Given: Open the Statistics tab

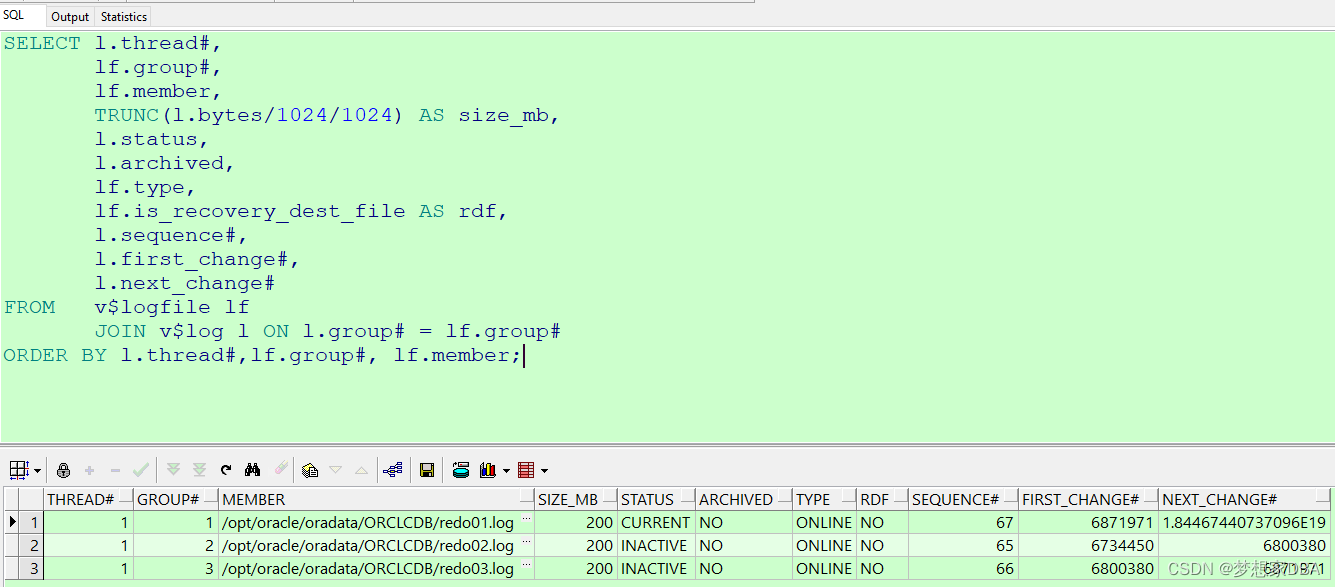Looking at the screenshot, I should (124, 16).
